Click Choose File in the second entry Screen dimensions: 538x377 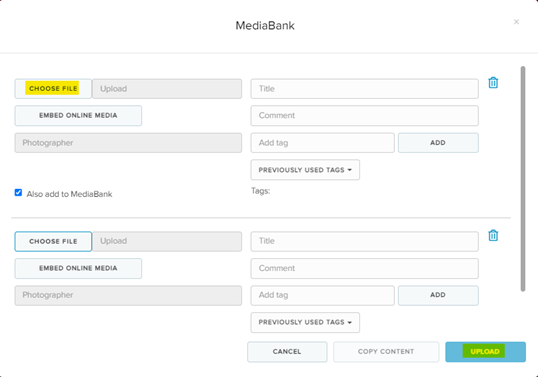click(x=53, y=241)
